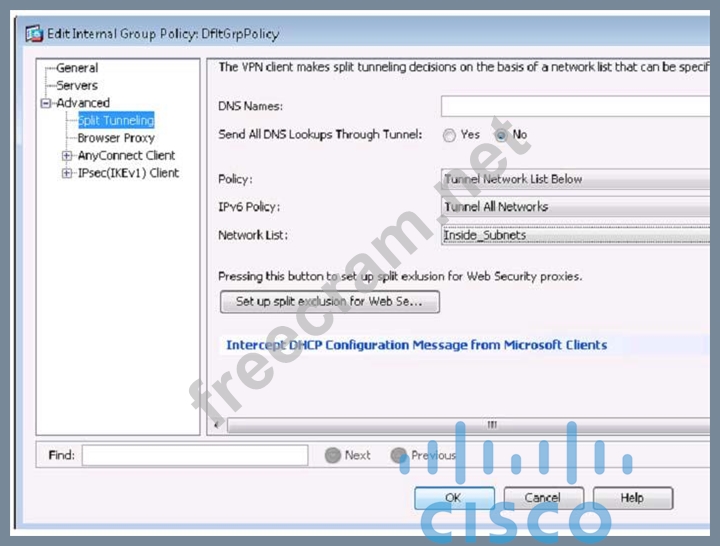Select Split Tunneling in the tree
This screenshot has height=546, width=720.
coord(116,121)
